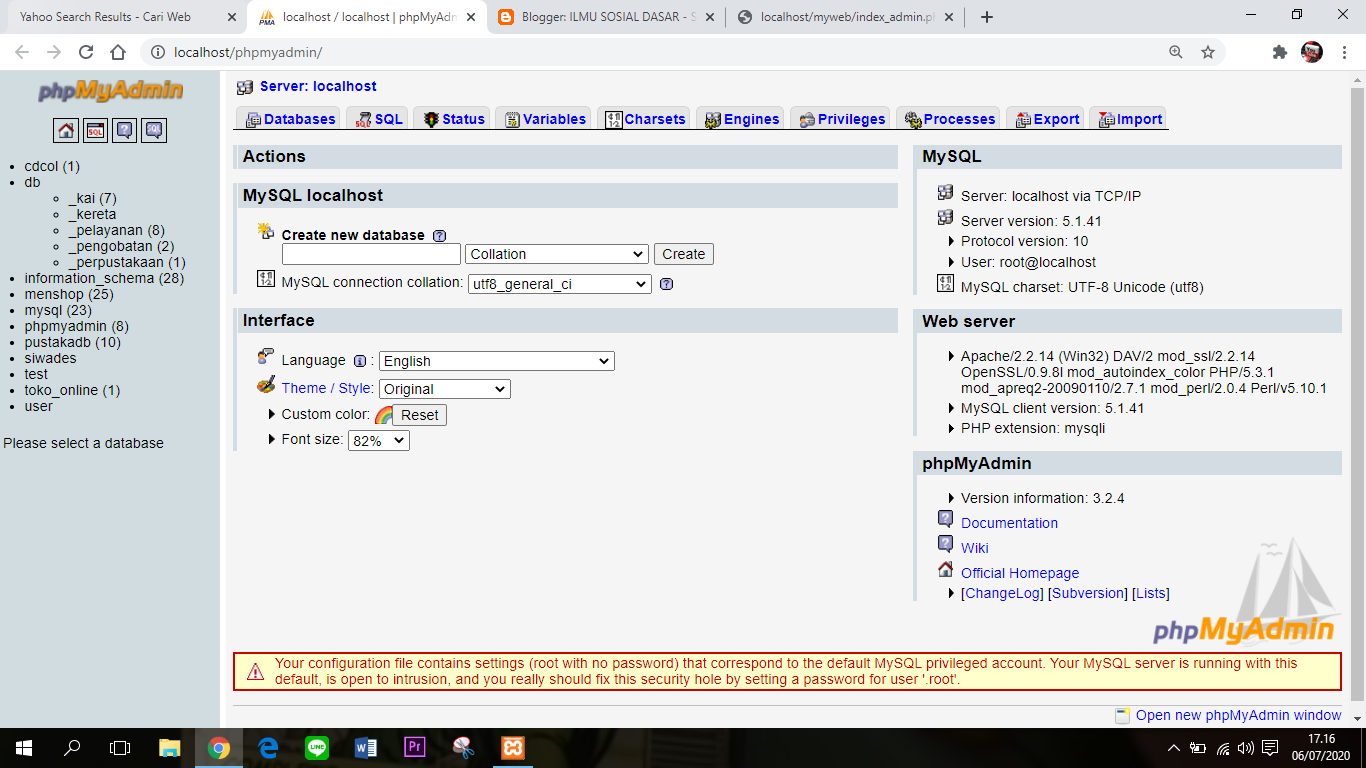Open the SQL tab
Viewport: 1366px width, 768px height.
379,119
